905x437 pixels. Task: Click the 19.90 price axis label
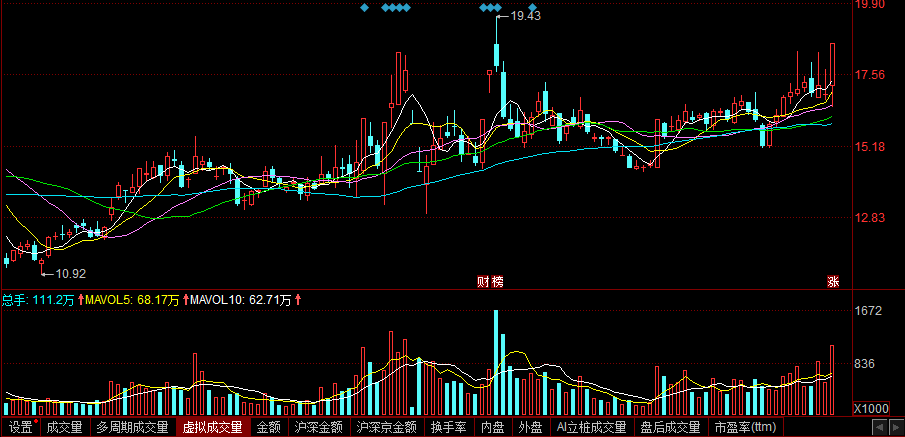pos(869,5)
